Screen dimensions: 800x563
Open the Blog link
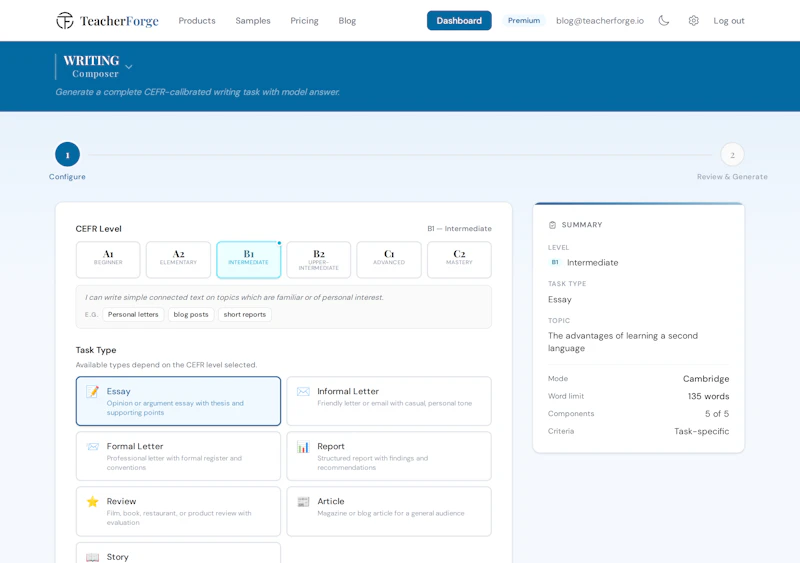point(347,20)
